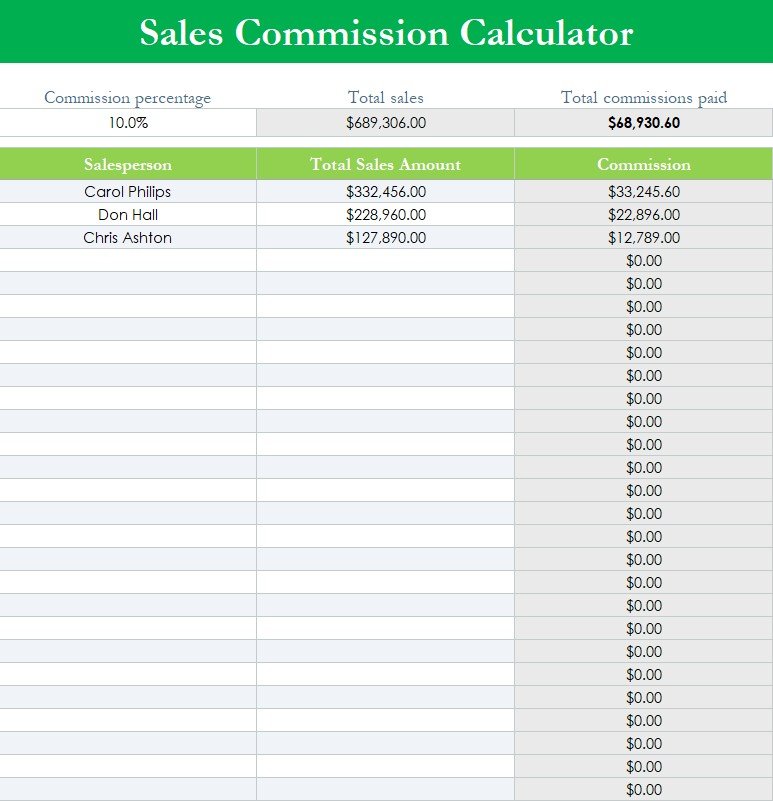Image resolution: width=773 pixels, height=801 pixels.
Task: Select the total commissions paid value $68,930.60
Action: 644,123
